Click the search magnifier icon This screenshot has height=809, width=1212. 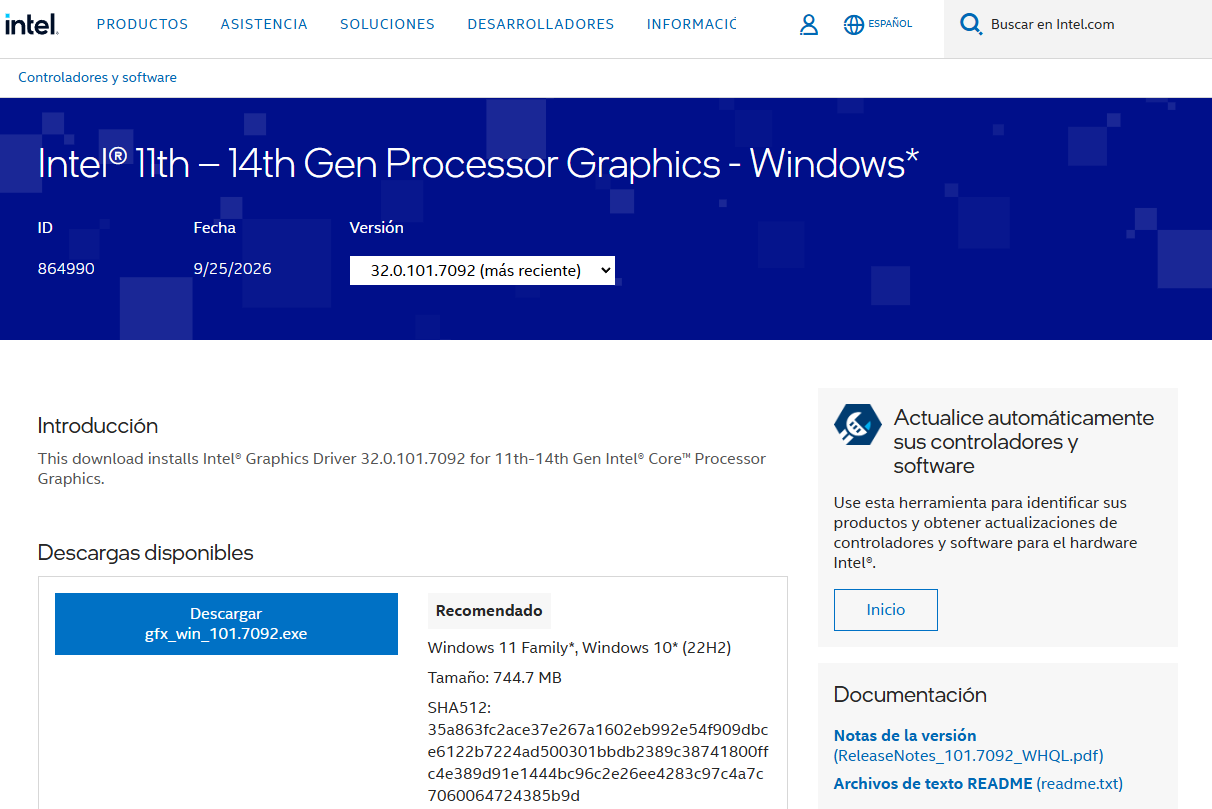970,24
